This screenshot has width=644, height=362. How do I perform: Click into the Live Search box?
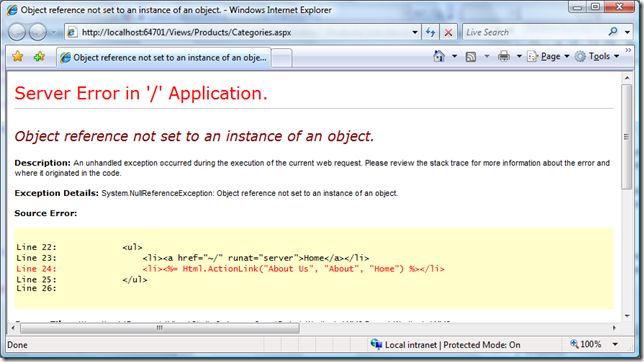point(534,32)
